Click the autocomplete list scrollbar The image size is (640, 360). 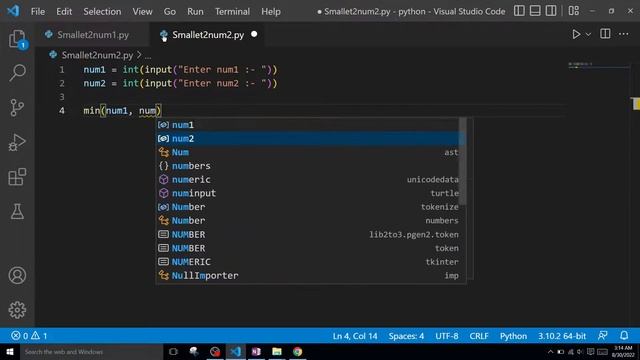(x=462, y=162)
